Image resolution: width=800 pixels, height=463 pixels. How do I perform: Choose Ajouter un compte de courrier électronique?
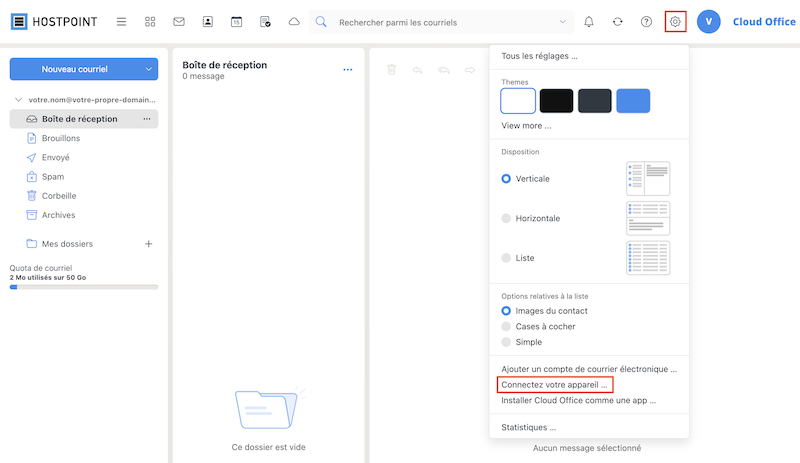(589, 369)
